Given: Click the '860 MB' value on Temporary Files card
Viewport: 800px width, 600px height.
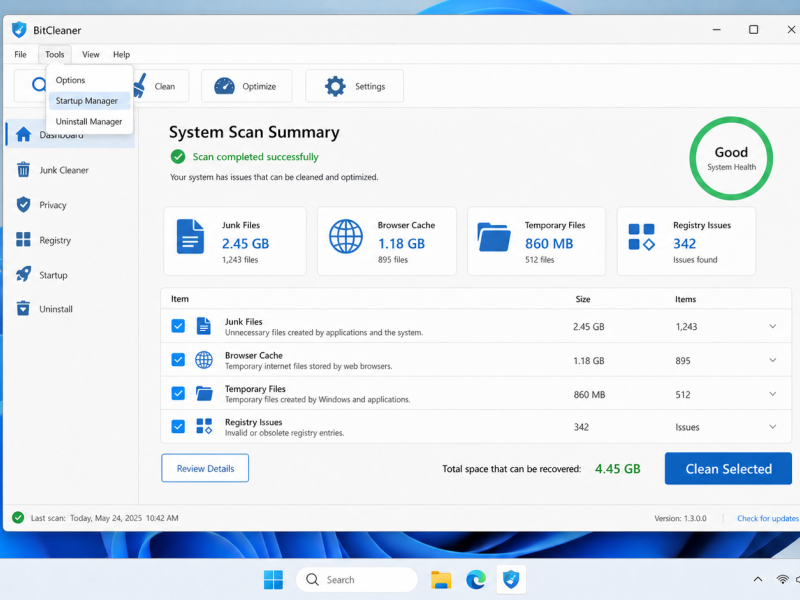Looking at the screenshot, I should [x=549, y=244].
